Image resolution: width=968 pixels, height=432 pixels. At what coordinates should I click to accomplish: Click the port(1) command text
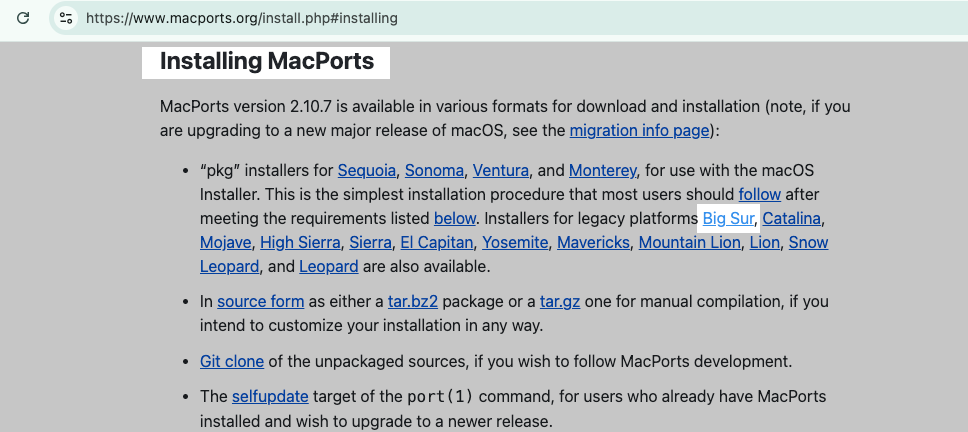440,396
